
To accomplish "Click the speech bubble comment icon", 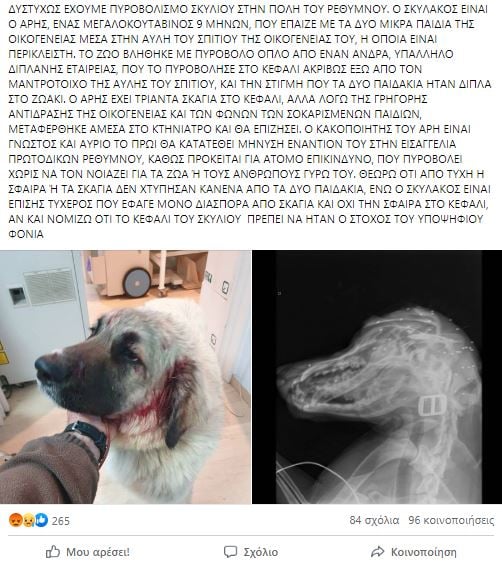I will pyautogui.click(x=230, y=552).
